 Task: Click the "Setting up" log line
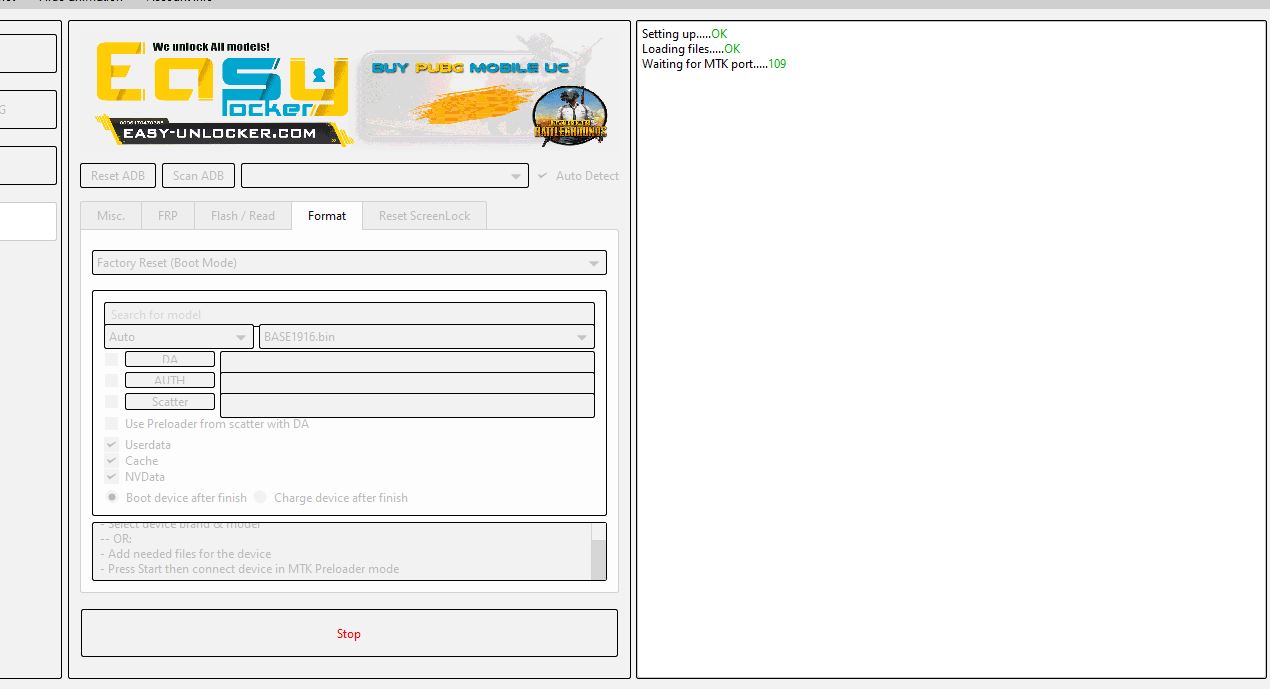pyautogui.click(x=685, y=34)
